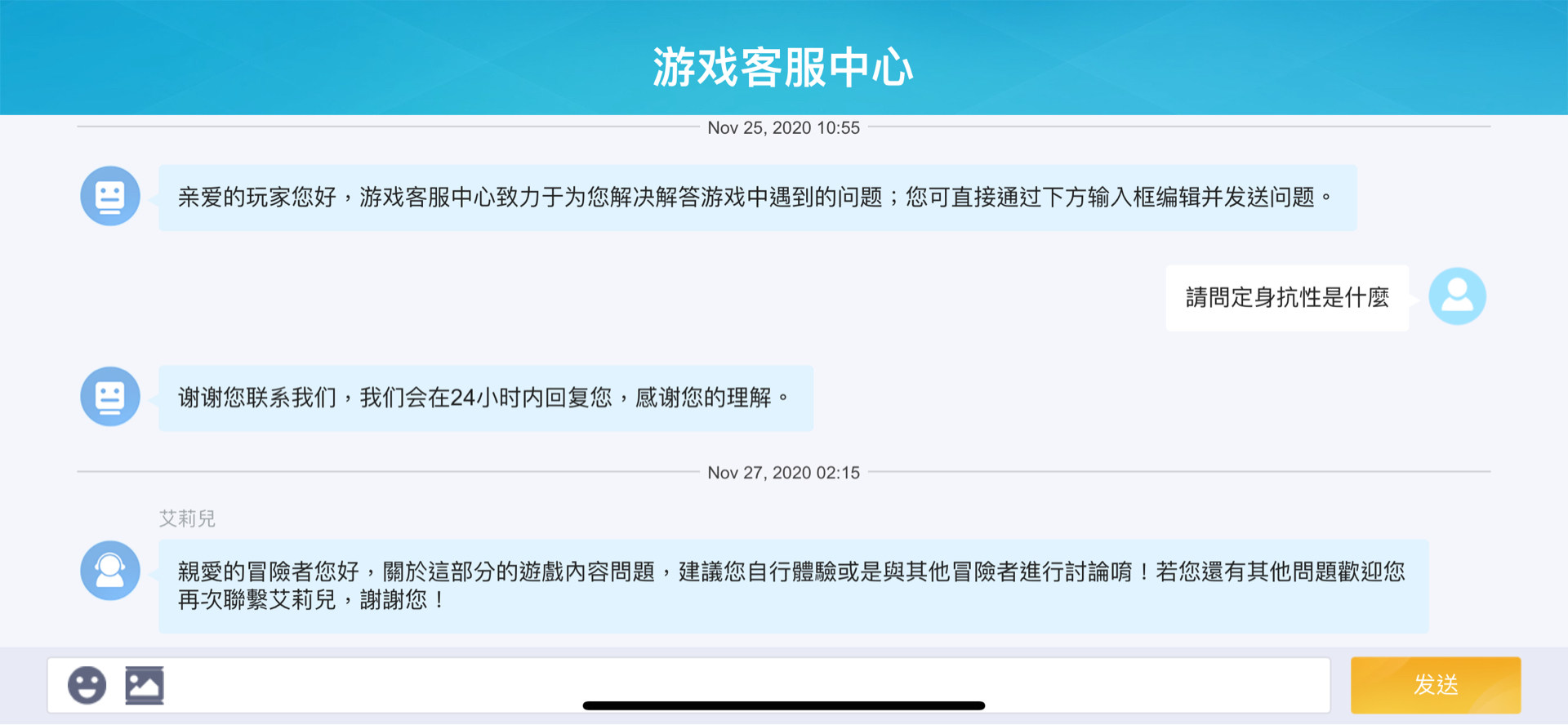Click the robot avatar beside the welcome message
Image resolution: width=1568 pixels, height=725 pixels.
tap(110, 197)
